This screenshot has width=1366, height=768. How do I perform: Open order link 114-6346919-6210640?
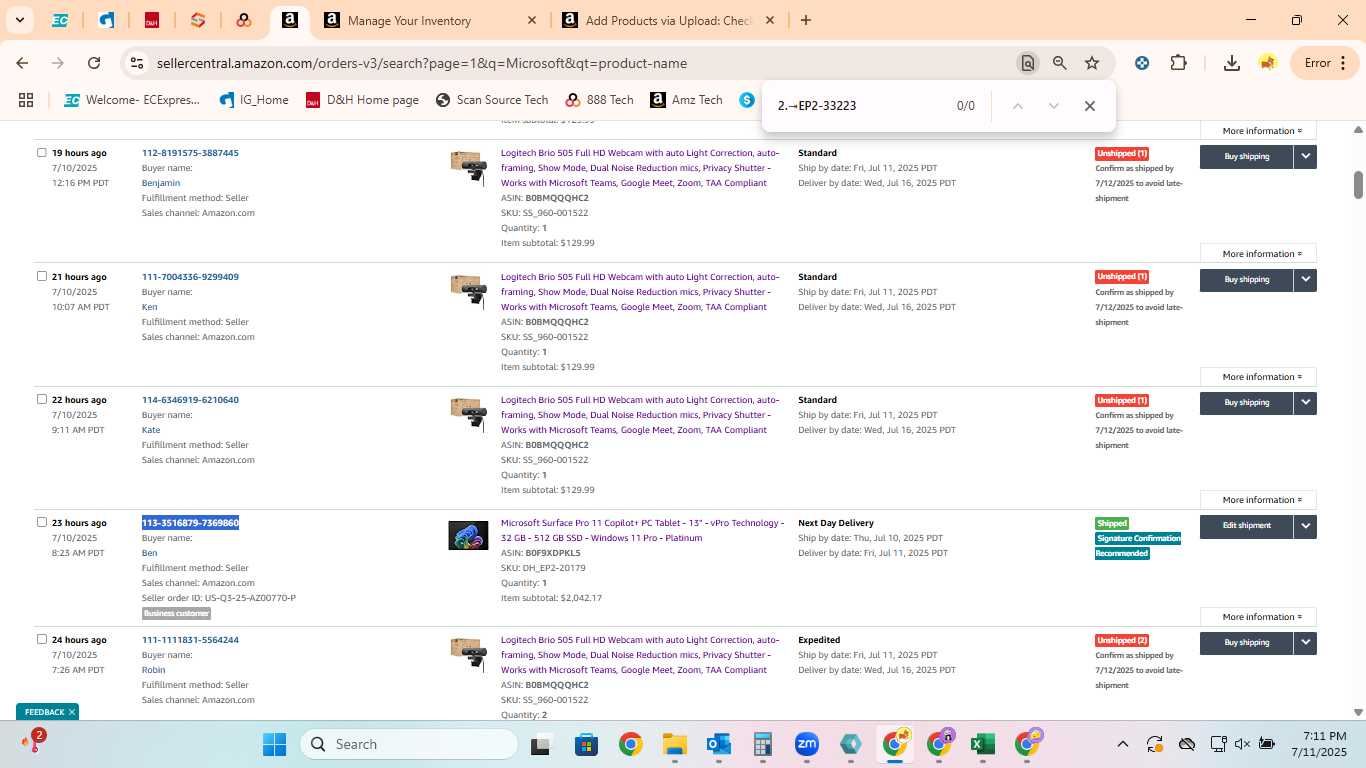click(190, 400)
